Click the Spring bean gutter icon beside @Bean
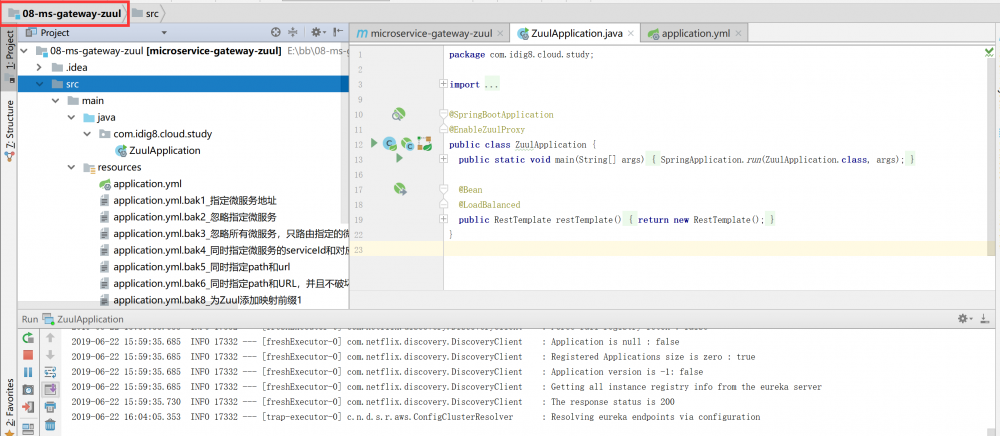 tap(400, 189)
